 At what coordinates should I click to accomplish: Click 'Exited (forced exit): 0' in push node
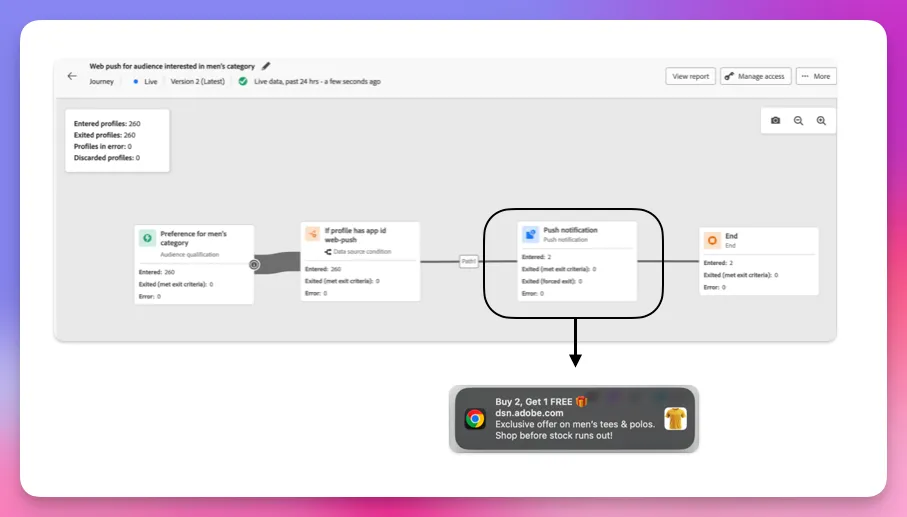coord(552,281)
